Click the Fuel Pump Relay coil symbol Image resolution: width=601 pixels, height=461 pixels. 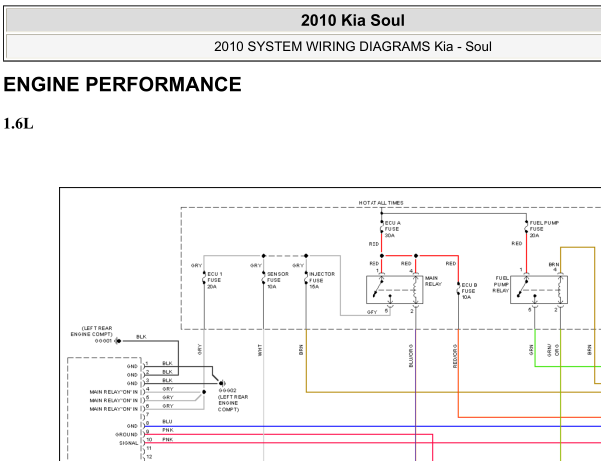[x=560, y=289]
